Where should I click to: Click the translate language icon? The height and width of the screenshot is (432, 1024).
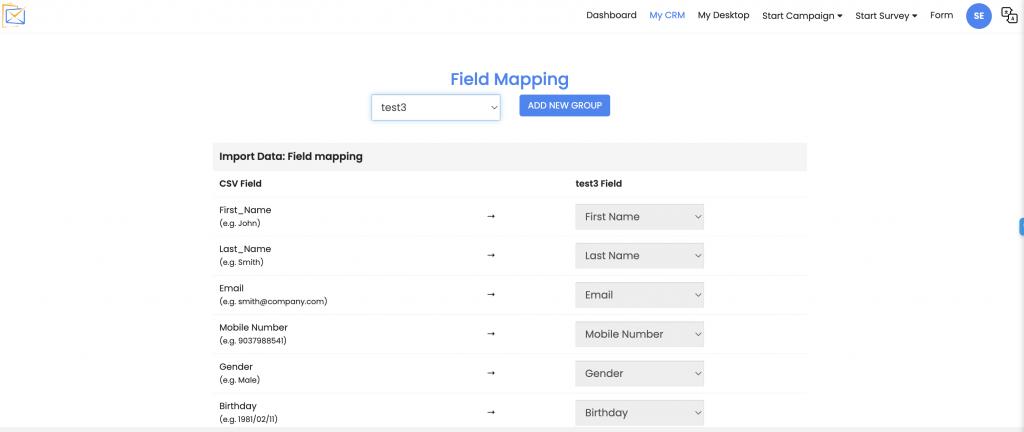[x=1009, y=15]
